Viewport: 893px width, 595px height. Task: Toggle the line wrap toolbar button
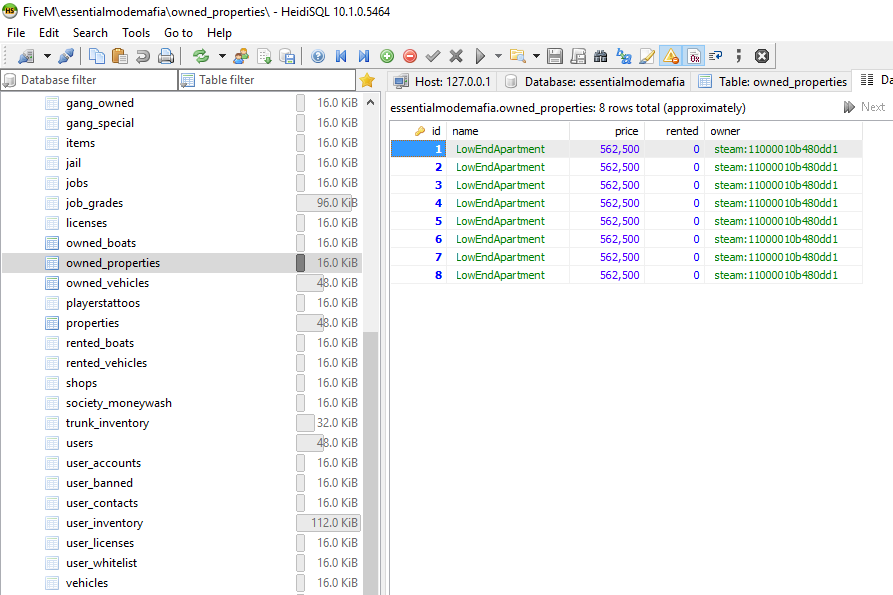[716, 56]
